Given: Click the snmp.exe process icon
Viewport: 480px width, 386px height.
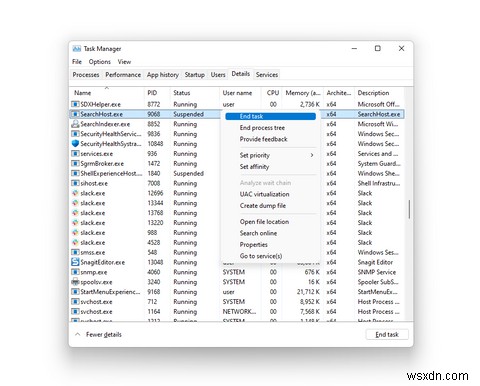Looking at the screenshot, I should [75, 272].
